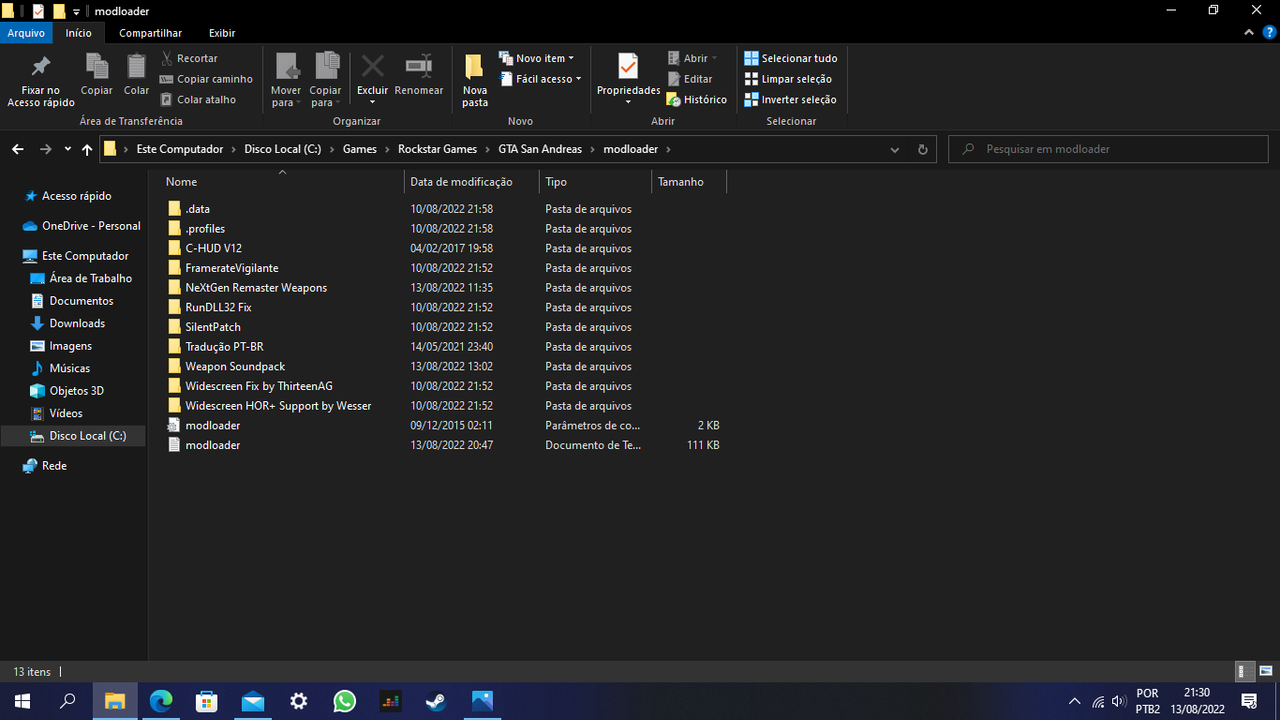
Task: Click Selecionar tudo in the ribbon
Action: 791,58
